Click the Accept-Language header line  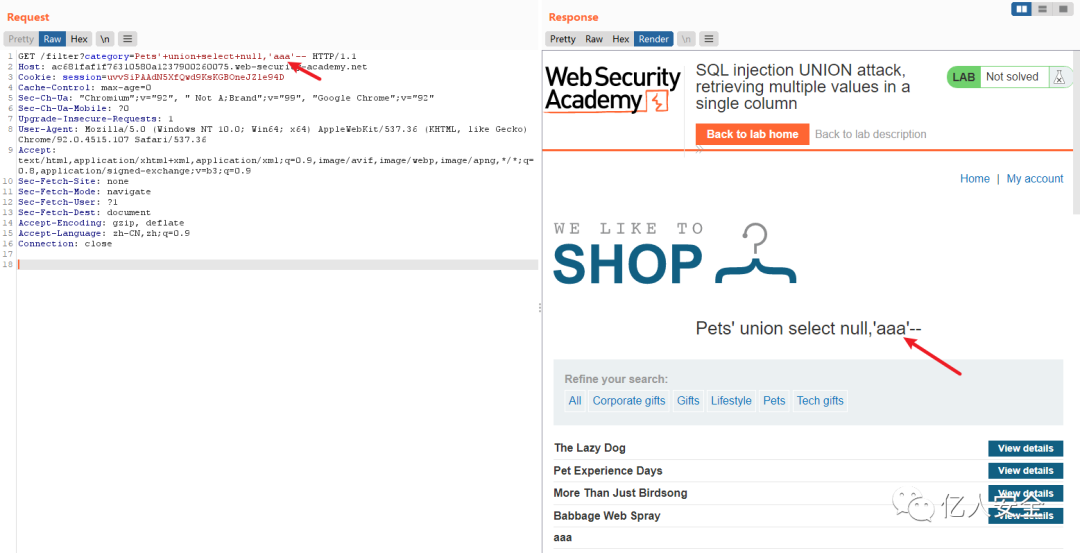[x=104, y=233]
